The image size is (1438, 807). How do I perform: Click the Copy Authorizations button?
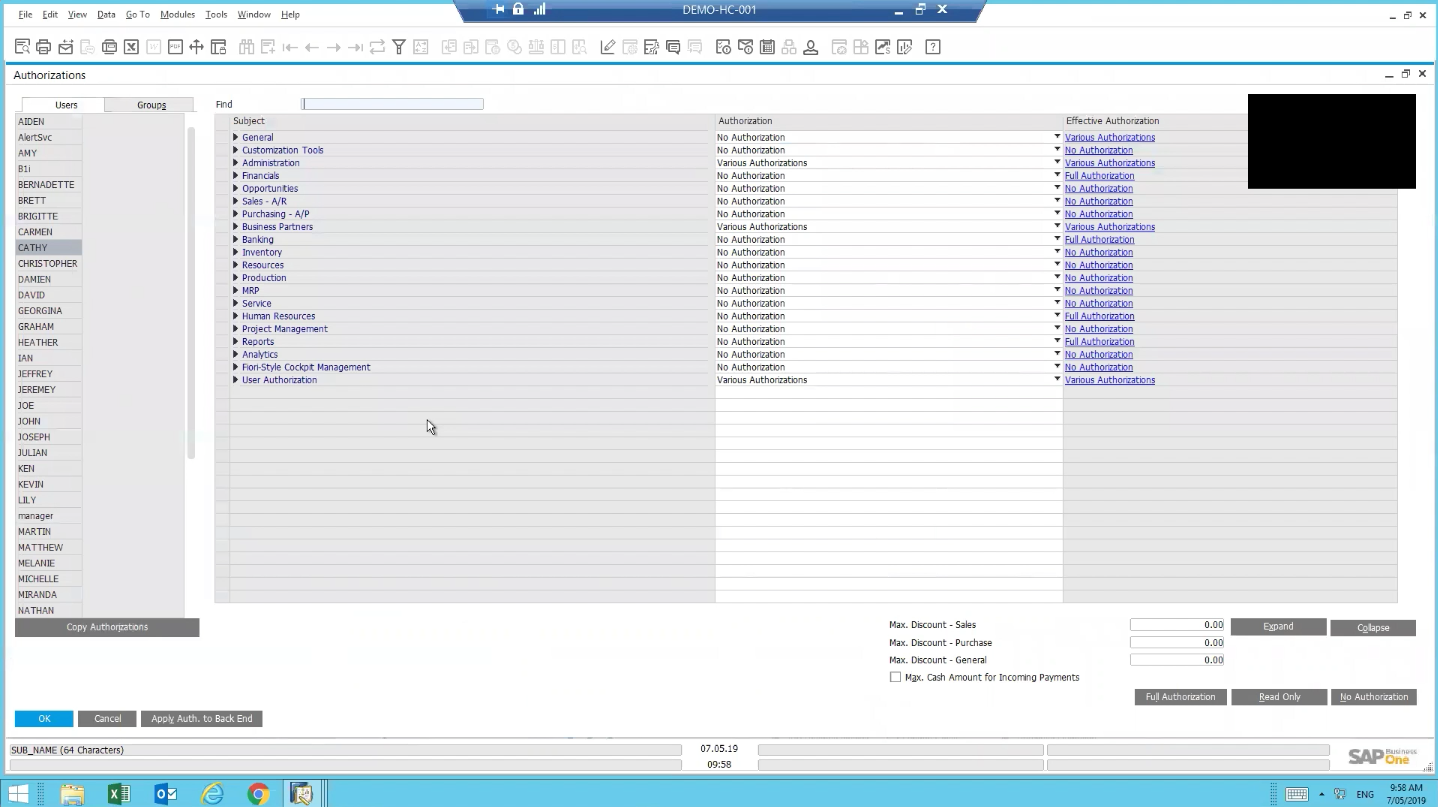(x=107, y=627)
